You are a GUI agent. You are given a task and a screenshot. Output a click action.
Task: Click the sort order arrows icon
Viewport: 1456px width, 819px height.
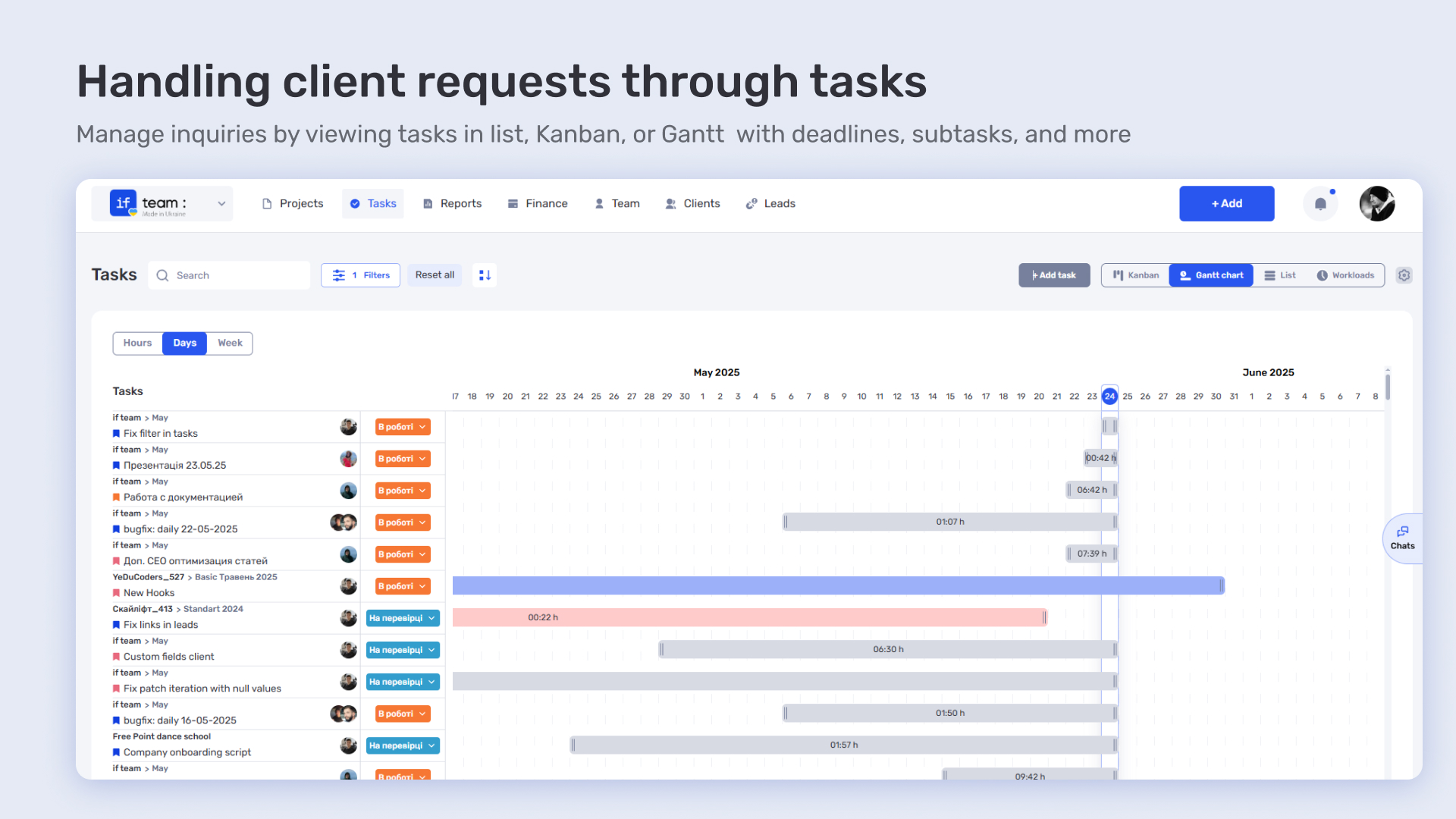point(485,275)
